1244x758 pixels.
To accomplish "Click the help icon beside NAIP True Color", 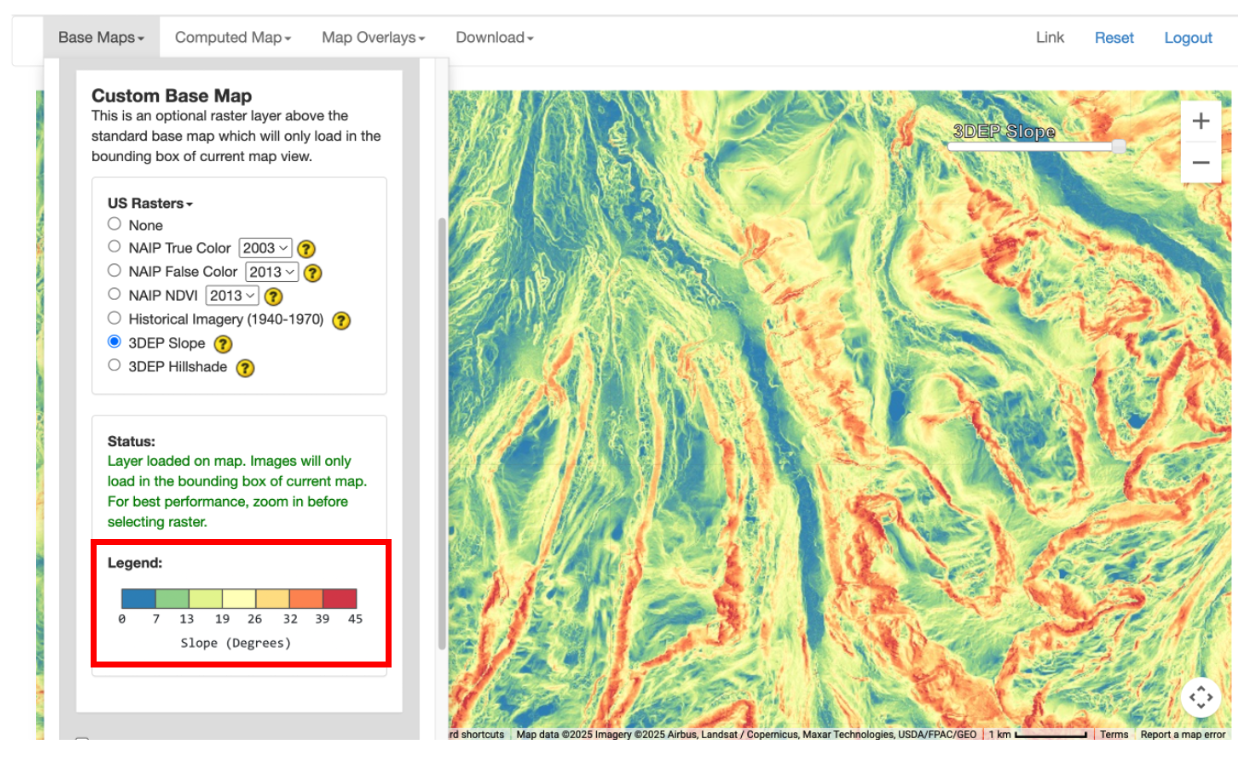I will pyautogui.click(x=307, y=248).
